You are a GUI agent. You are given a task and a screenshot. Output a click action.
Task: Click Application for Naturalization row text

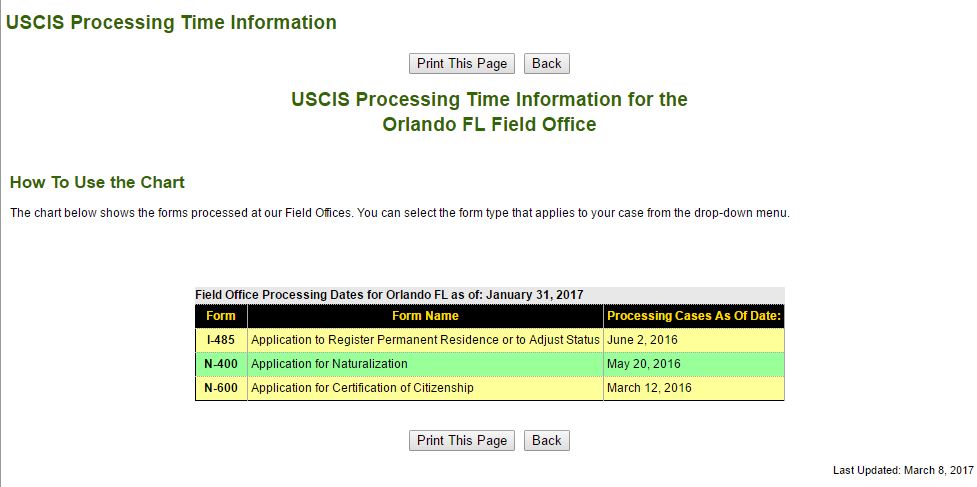point(329,364)
